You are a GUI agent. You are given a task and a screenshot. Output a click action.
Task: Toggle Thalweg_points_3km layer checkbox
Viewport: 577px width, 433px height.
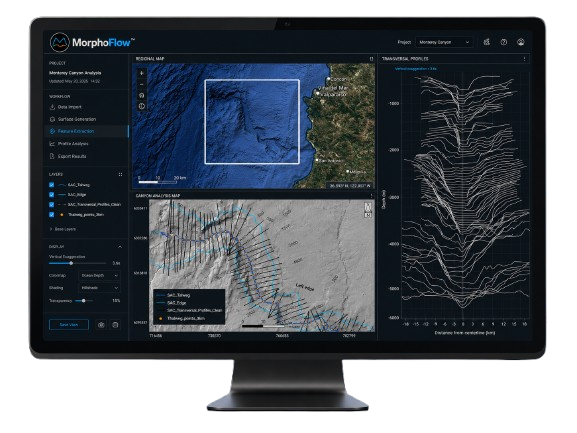click(x=52, y=214)
